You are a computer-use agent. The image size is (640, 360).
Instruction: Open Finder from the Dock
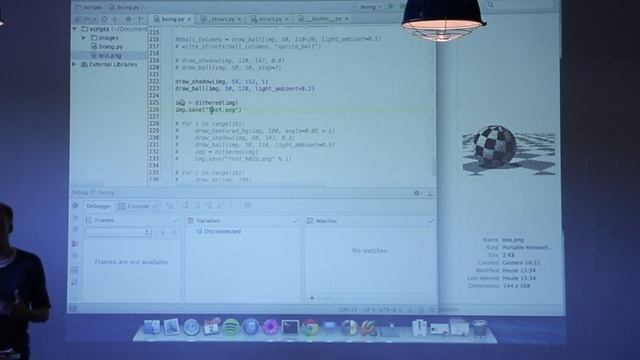click(x=152, y=327)
